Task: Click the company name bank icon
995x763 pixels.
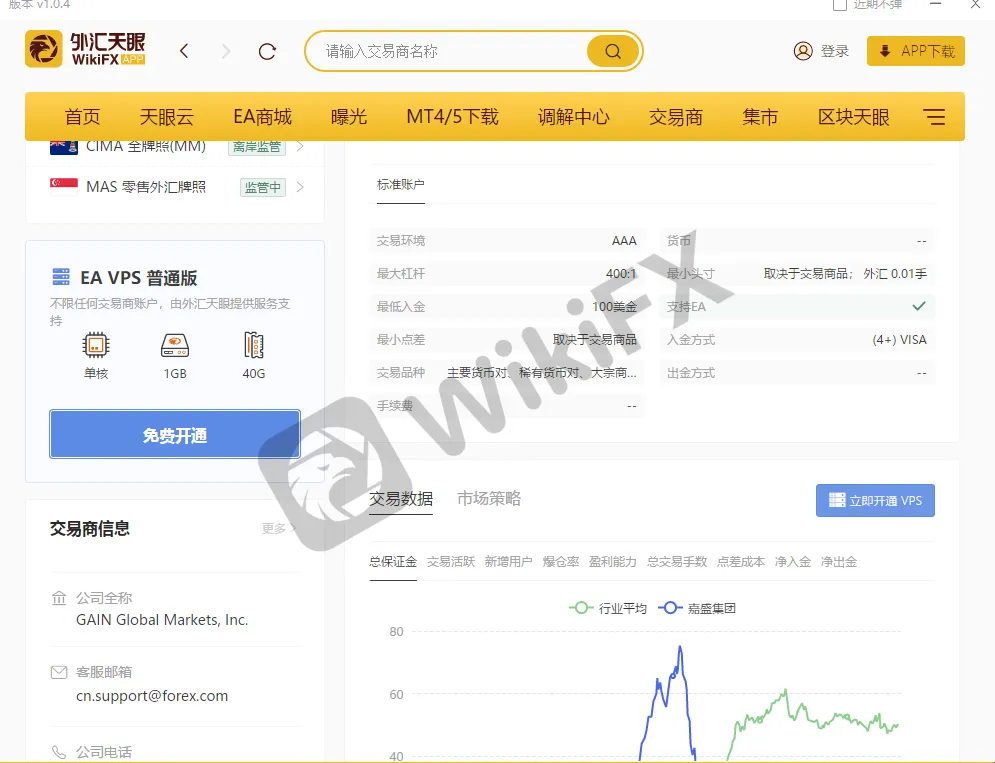Action: pyautogui.click(x=59, y=598)
